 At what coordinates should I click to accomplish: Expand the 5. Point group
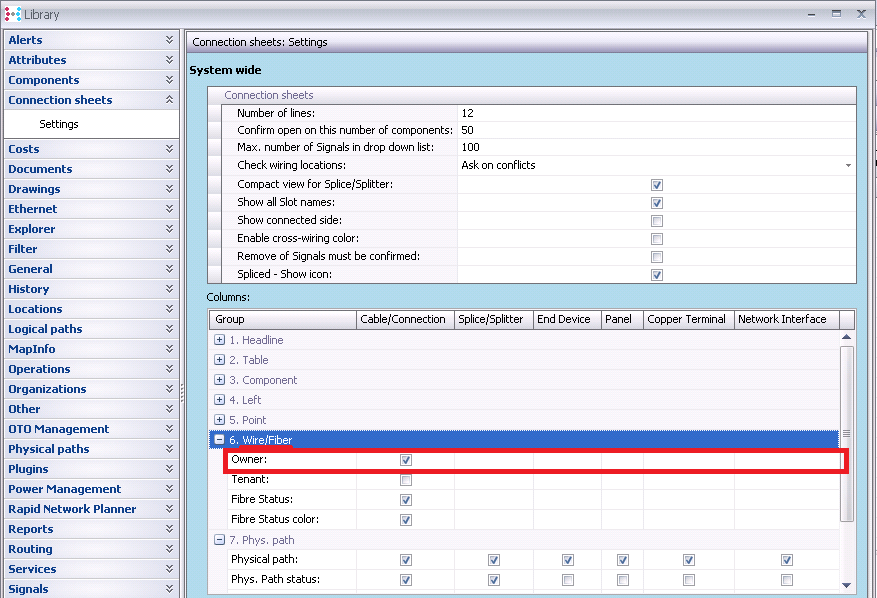[x=220, y=420]
